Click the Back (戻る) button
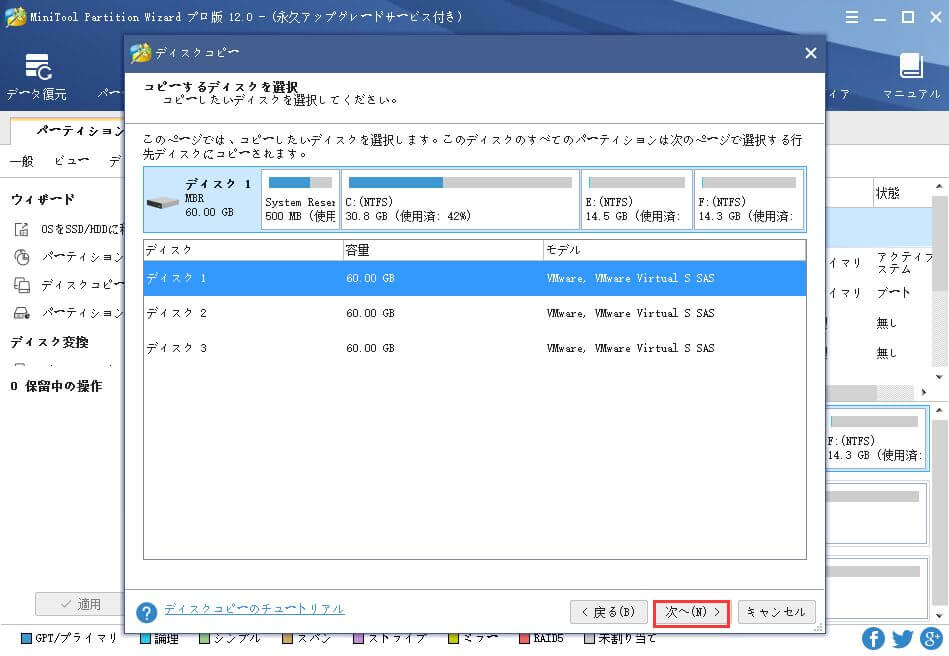The height and width of the screenshot is (656, 949). [608, 612]
